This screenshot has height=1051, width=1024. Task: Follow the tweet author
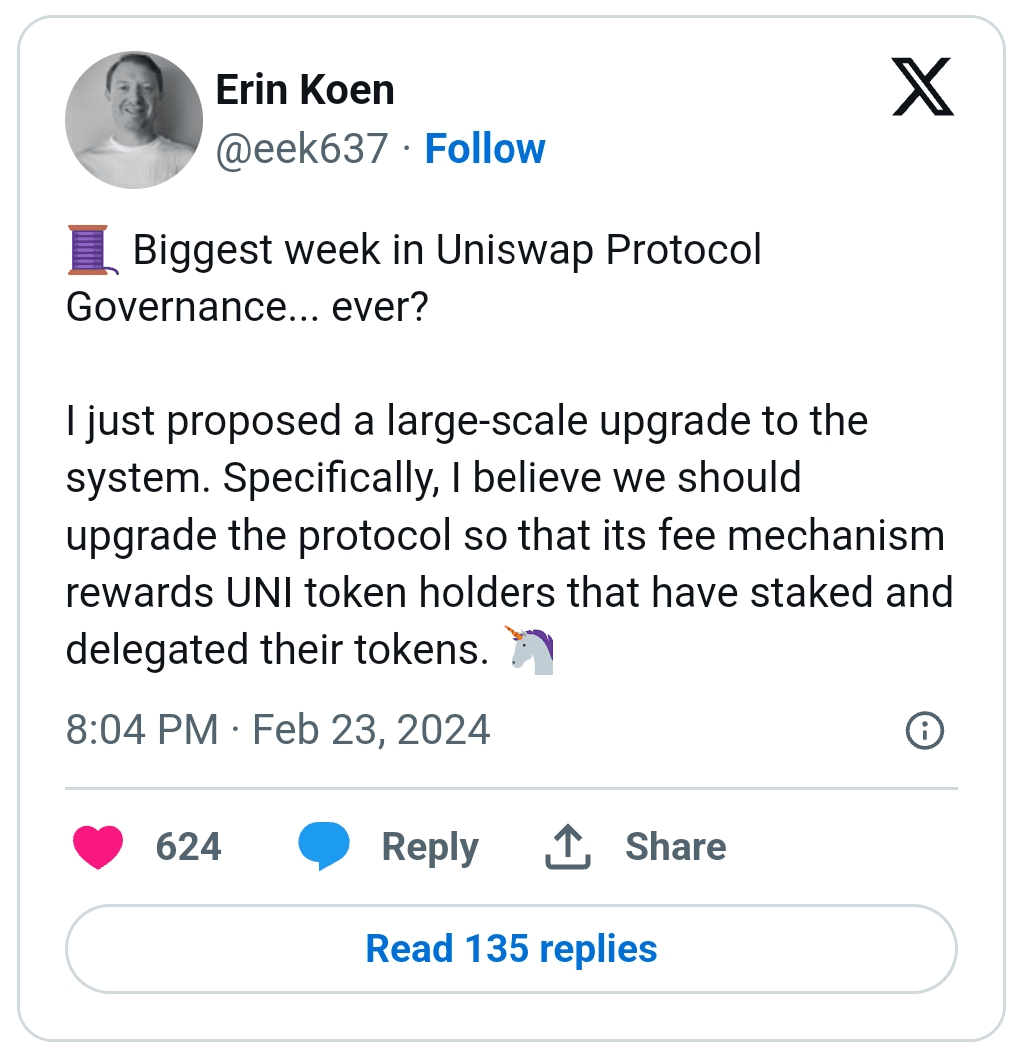pos(485,149)
